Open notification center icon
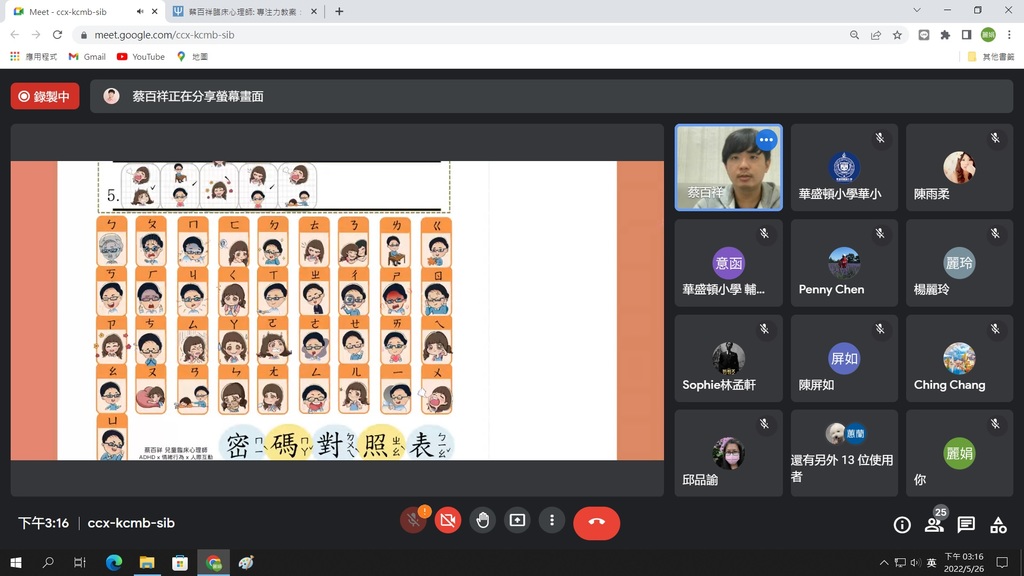The height and width of the screenshot is (576, 1024). point(1002,562)
